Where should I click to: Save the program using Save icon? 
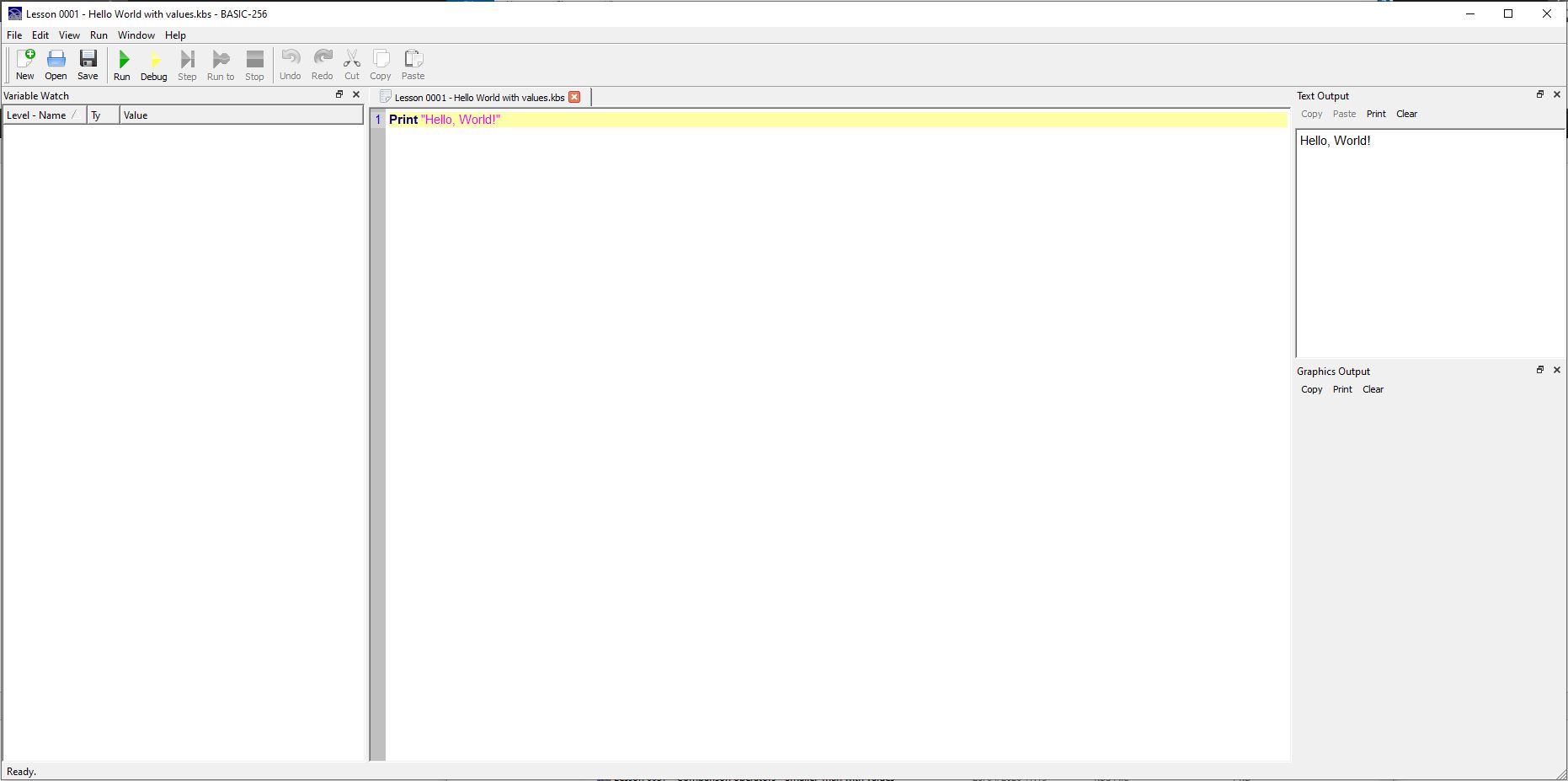click(88, 64)
